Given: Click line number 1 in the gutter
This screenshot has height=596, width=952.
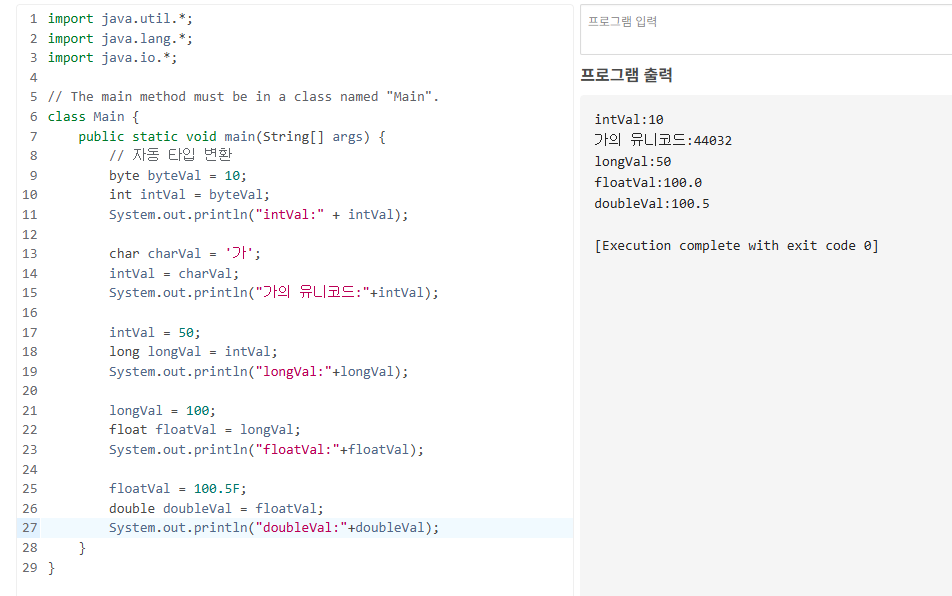Looking at the screenshot, I should (x=33, y=19).
